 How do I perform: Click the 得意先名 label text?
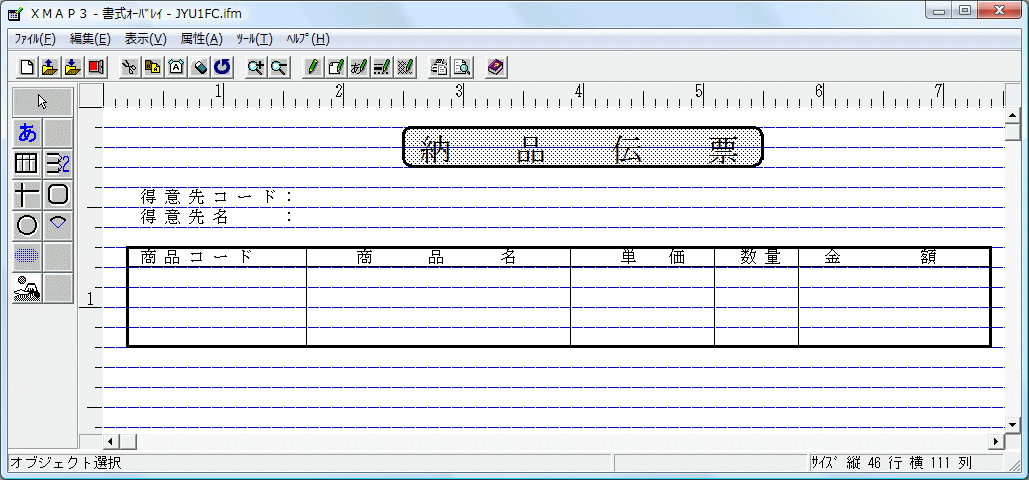[184, 217]
